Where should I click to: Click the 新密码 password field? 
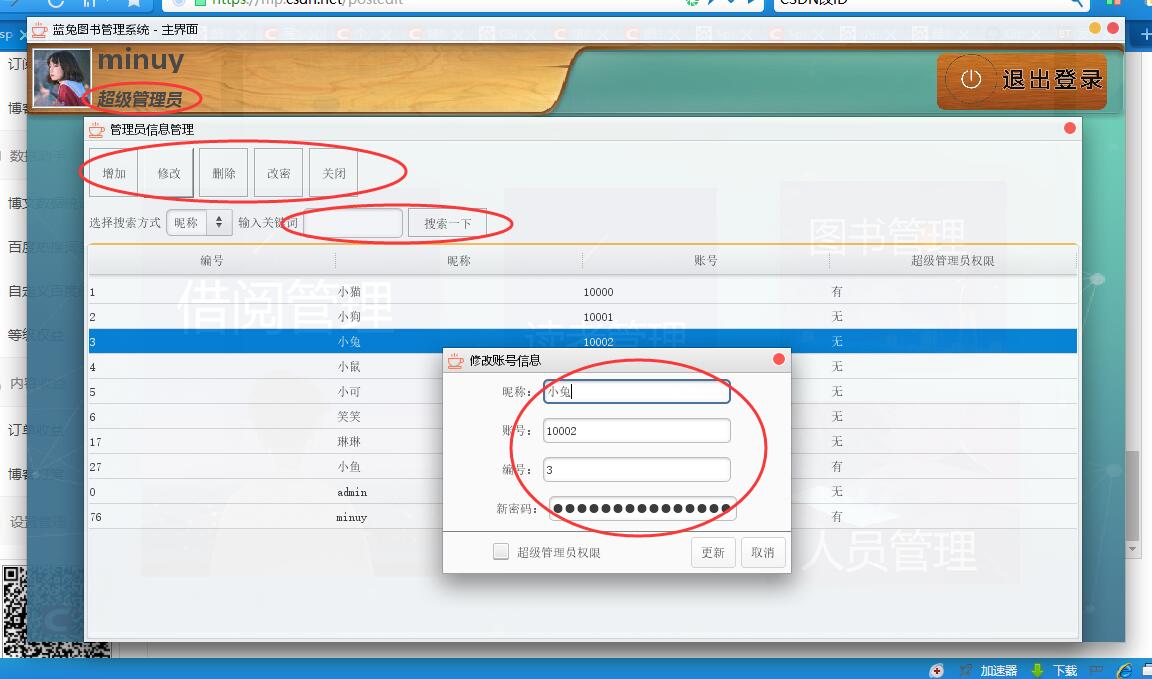pyautogui.click(x=642, y=509)
